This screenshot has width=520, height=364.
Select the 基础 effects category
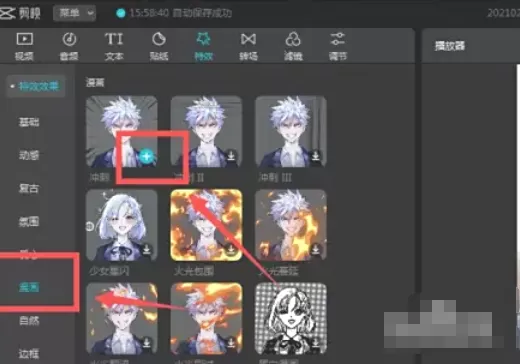pyautogui.click(x=29, y=122)
